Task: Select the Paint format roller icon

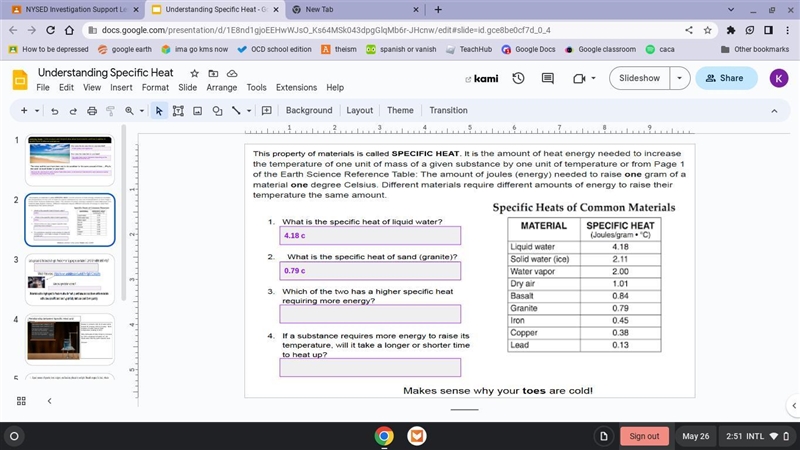Action: click(x=110, y=111)
